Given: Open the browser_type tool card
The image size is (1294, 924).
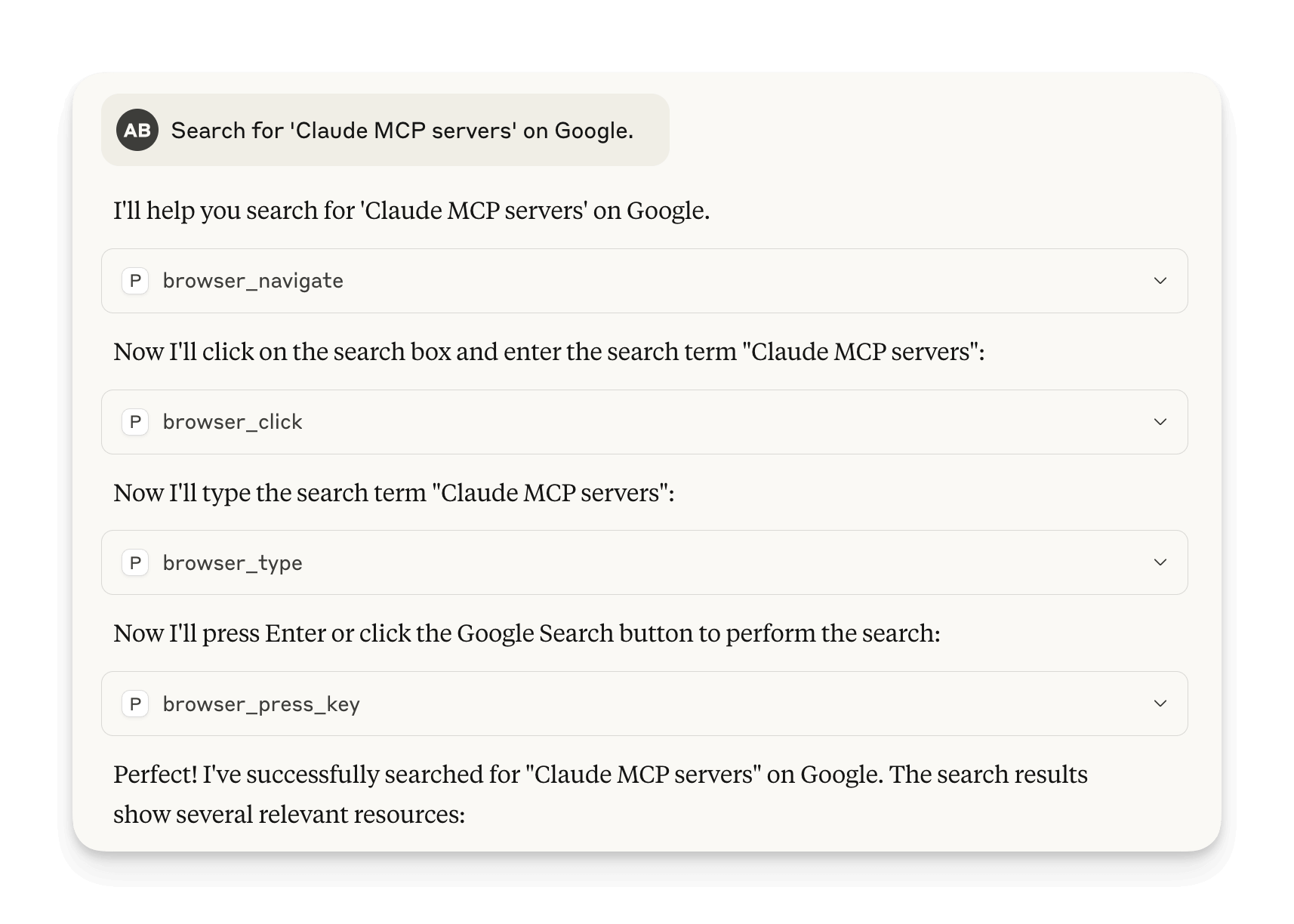Looking at the screenshot, I should 645,562.
